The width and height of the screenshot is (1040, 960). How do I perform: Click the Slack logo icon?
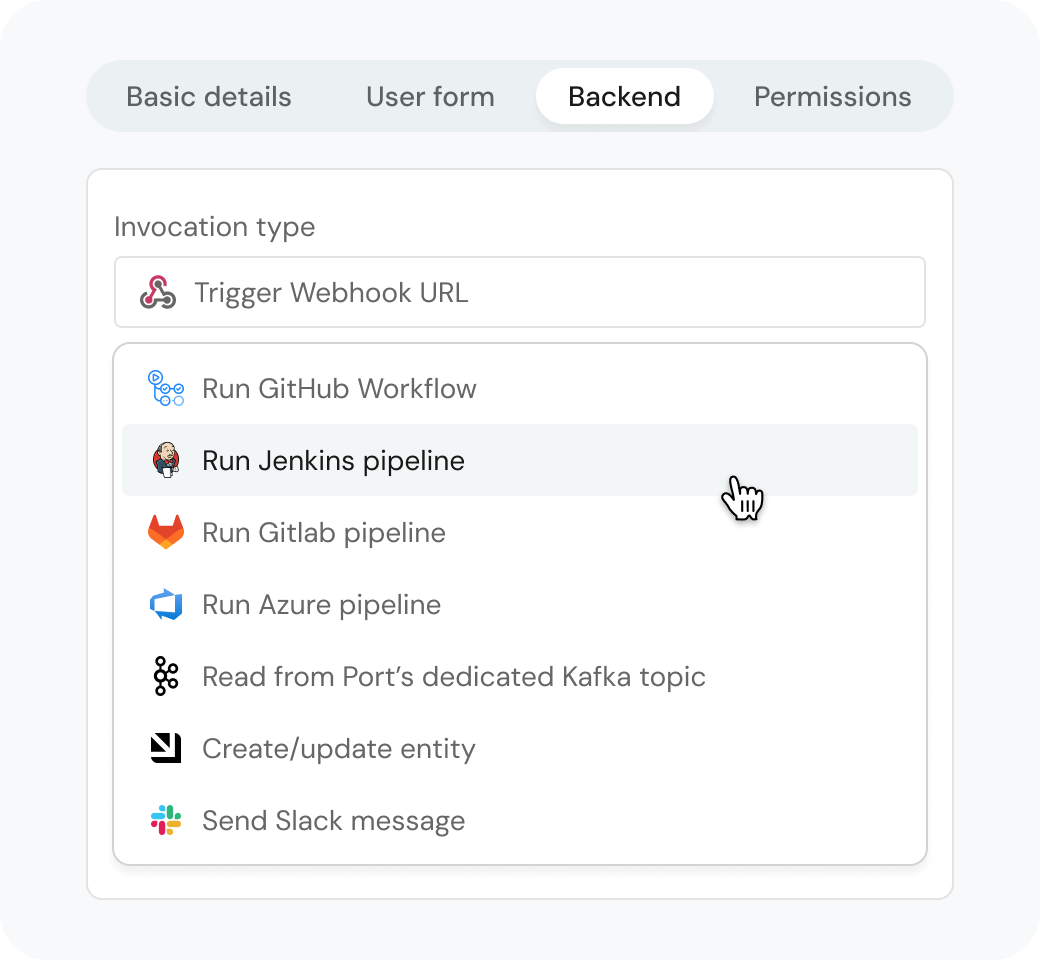point(166,821)
